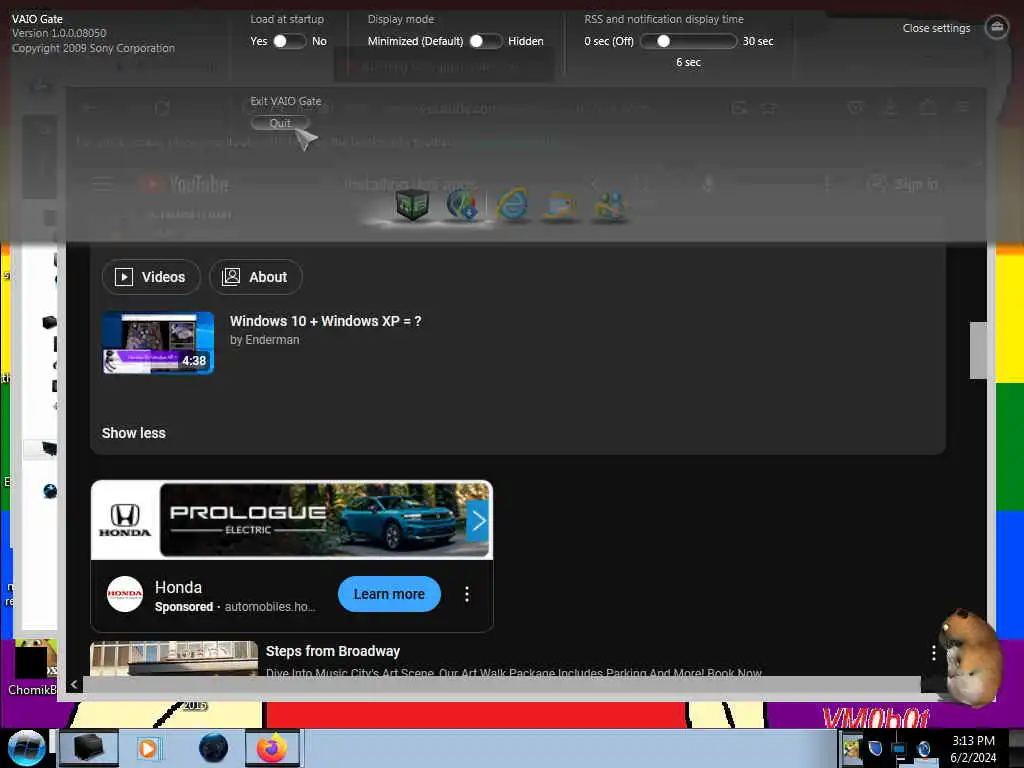The height and width of the screenshot is (768, 1024).
Task: Switch to Firefox on the taskbar
Action: pos(272,748)
